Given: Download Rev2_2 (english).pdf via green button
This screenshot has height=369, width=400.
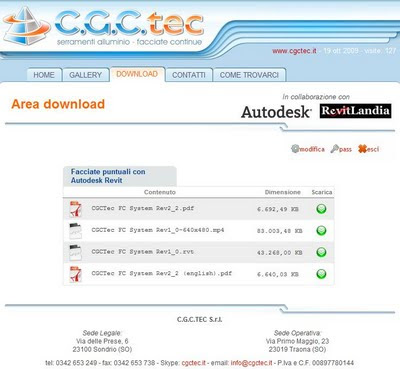Looking at the screenshot, I should tap(321, 274).
